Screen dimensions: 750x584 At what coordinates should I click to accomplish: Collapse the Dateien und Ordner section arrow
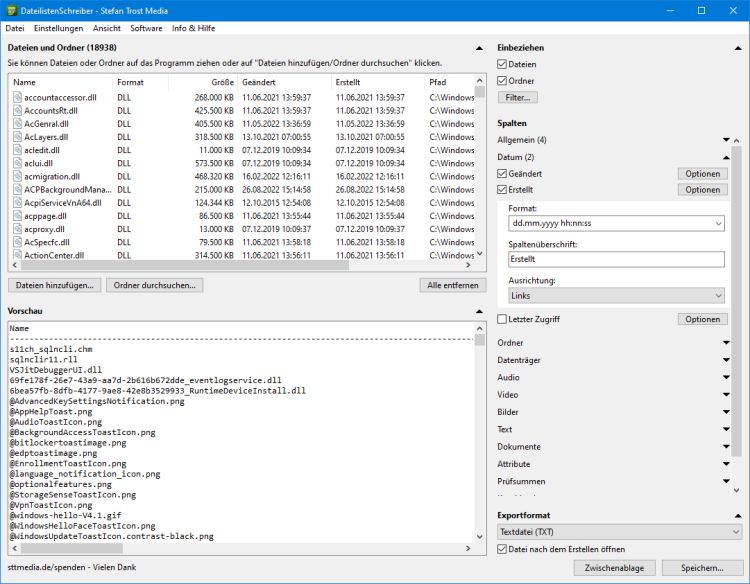coord(480,47)
